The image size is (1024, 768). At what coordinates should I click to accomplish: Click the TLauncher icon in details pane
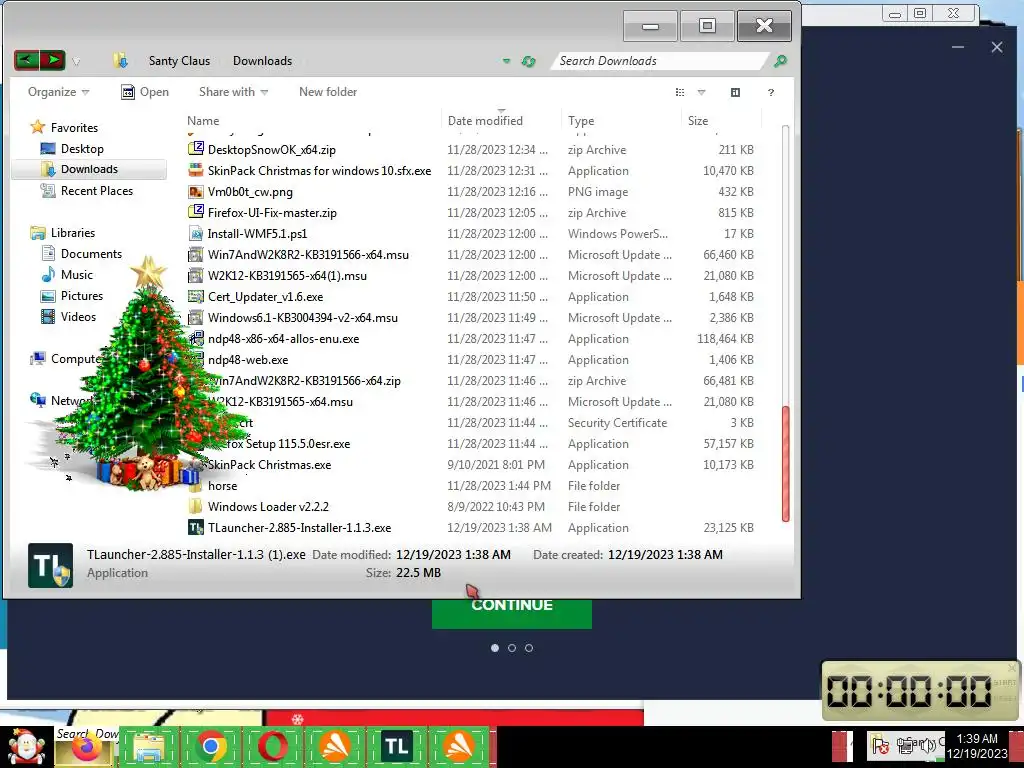[50, 565]
